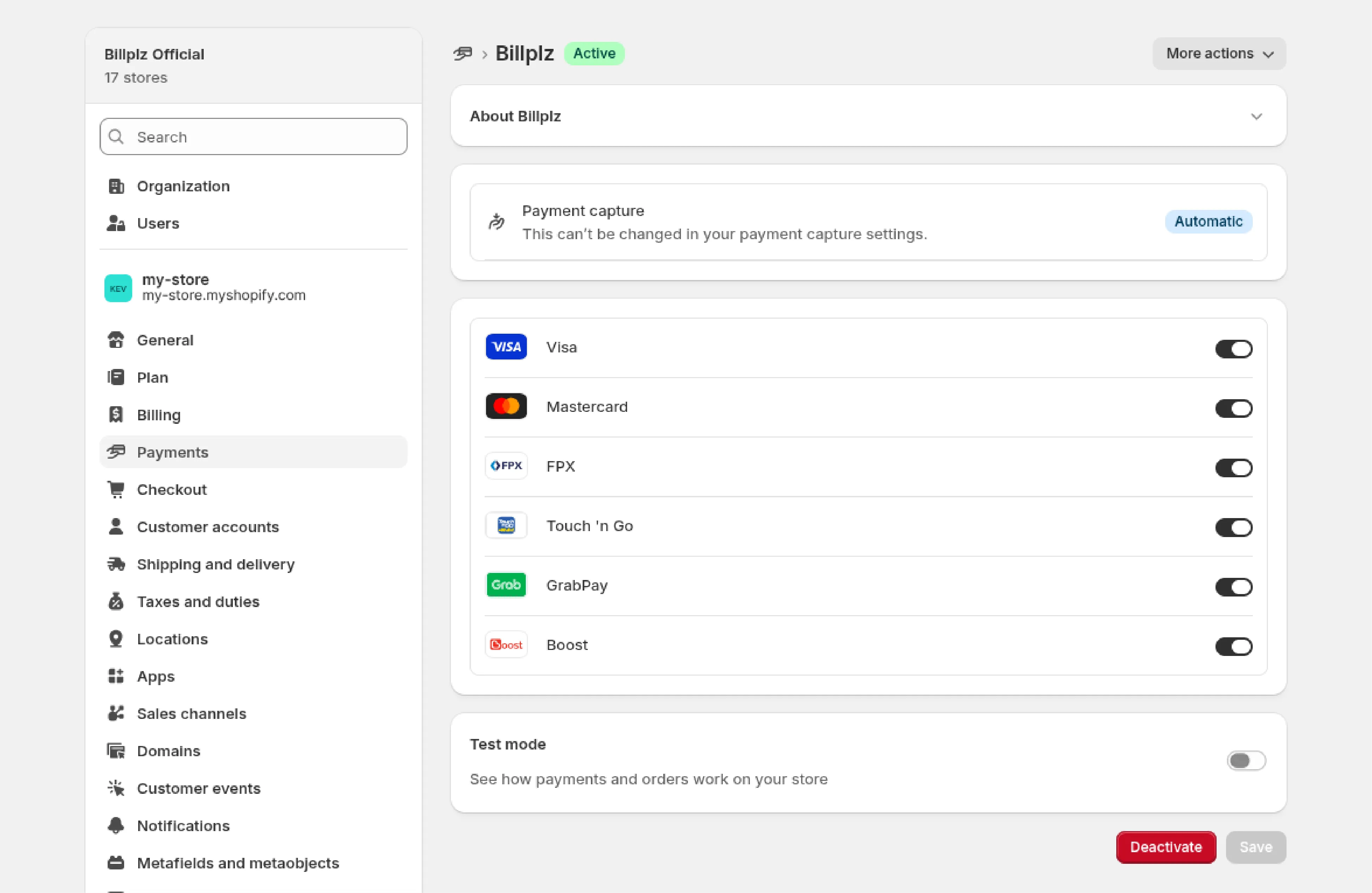Click the Save button
Screen dimensions: 1372x893
point(1256,847)
